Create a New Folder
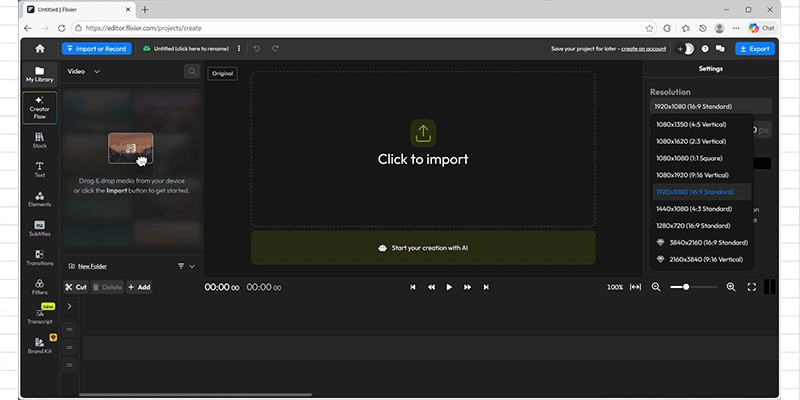Screen dimensions: 800x400 click(x=88, y=266)
